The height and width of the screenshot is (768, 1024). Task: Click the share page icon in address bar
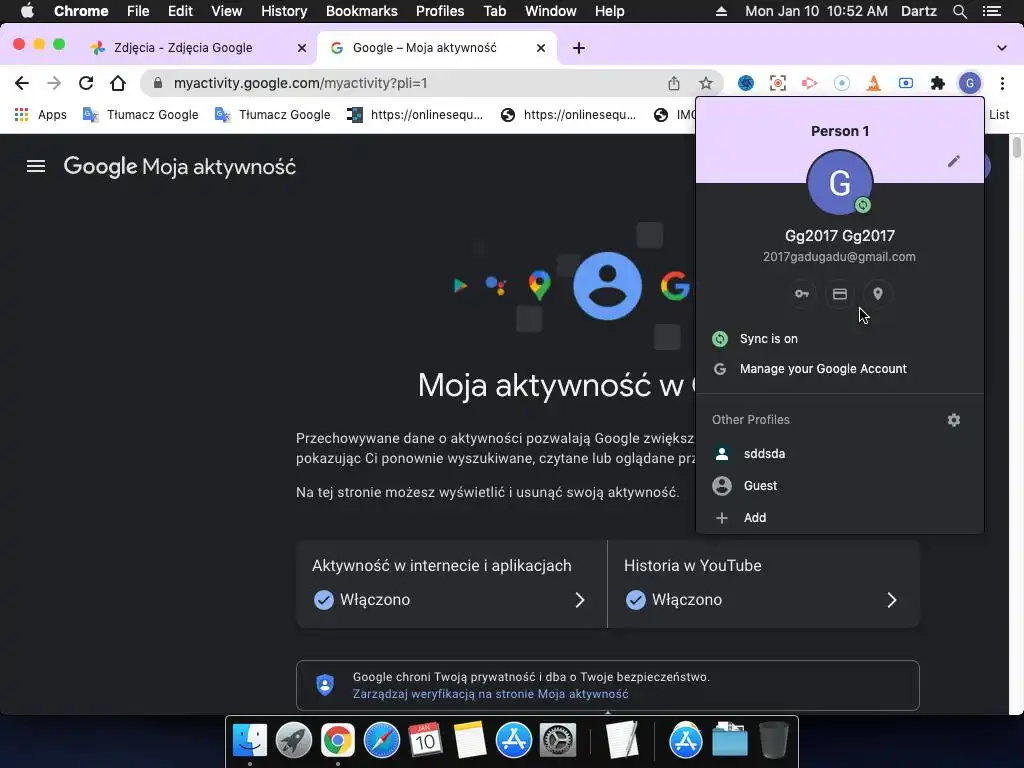[674, 83]
